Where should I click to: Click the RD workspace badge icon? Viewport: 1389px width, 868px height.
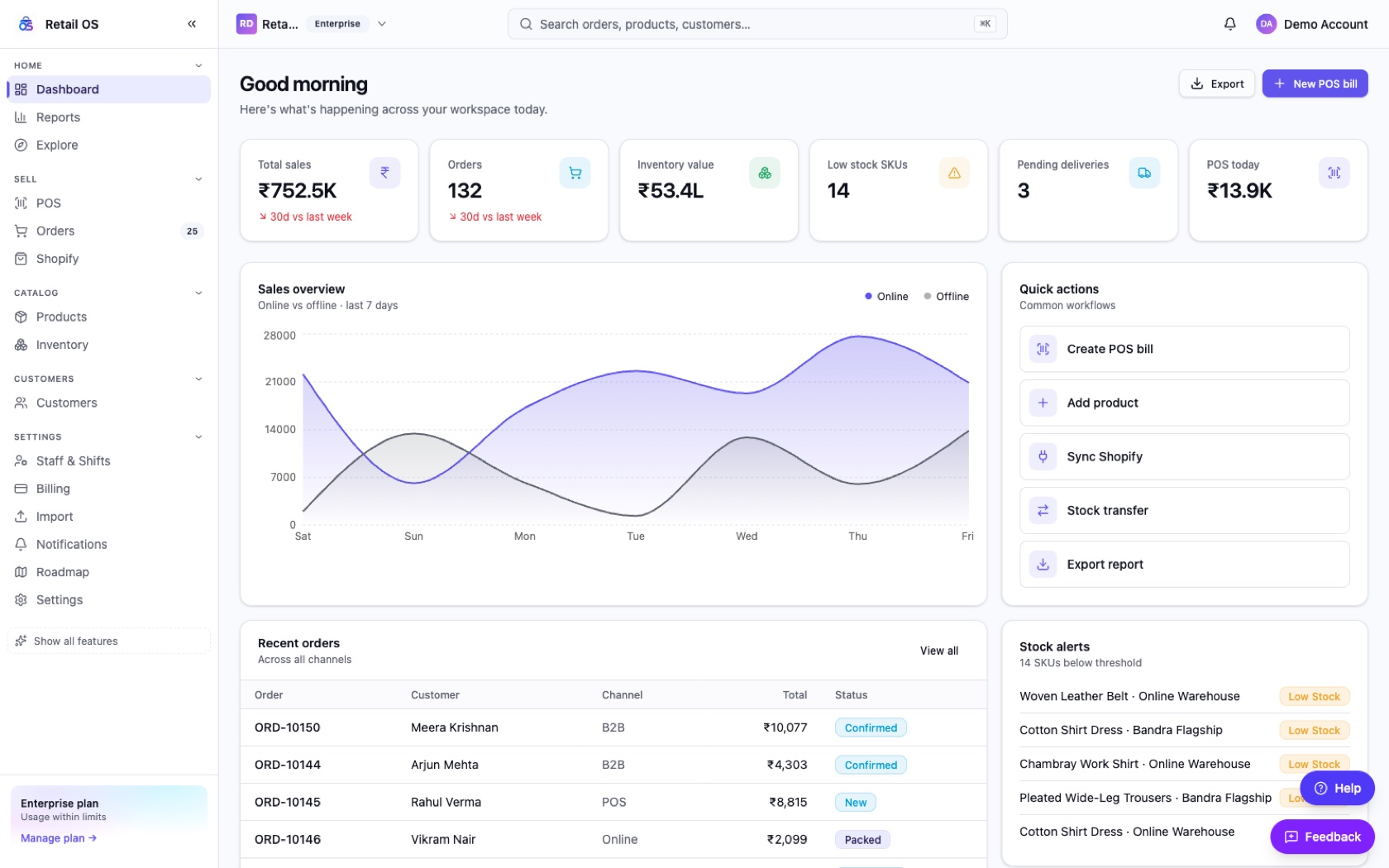pyautogui.click(x=246, y=24)
